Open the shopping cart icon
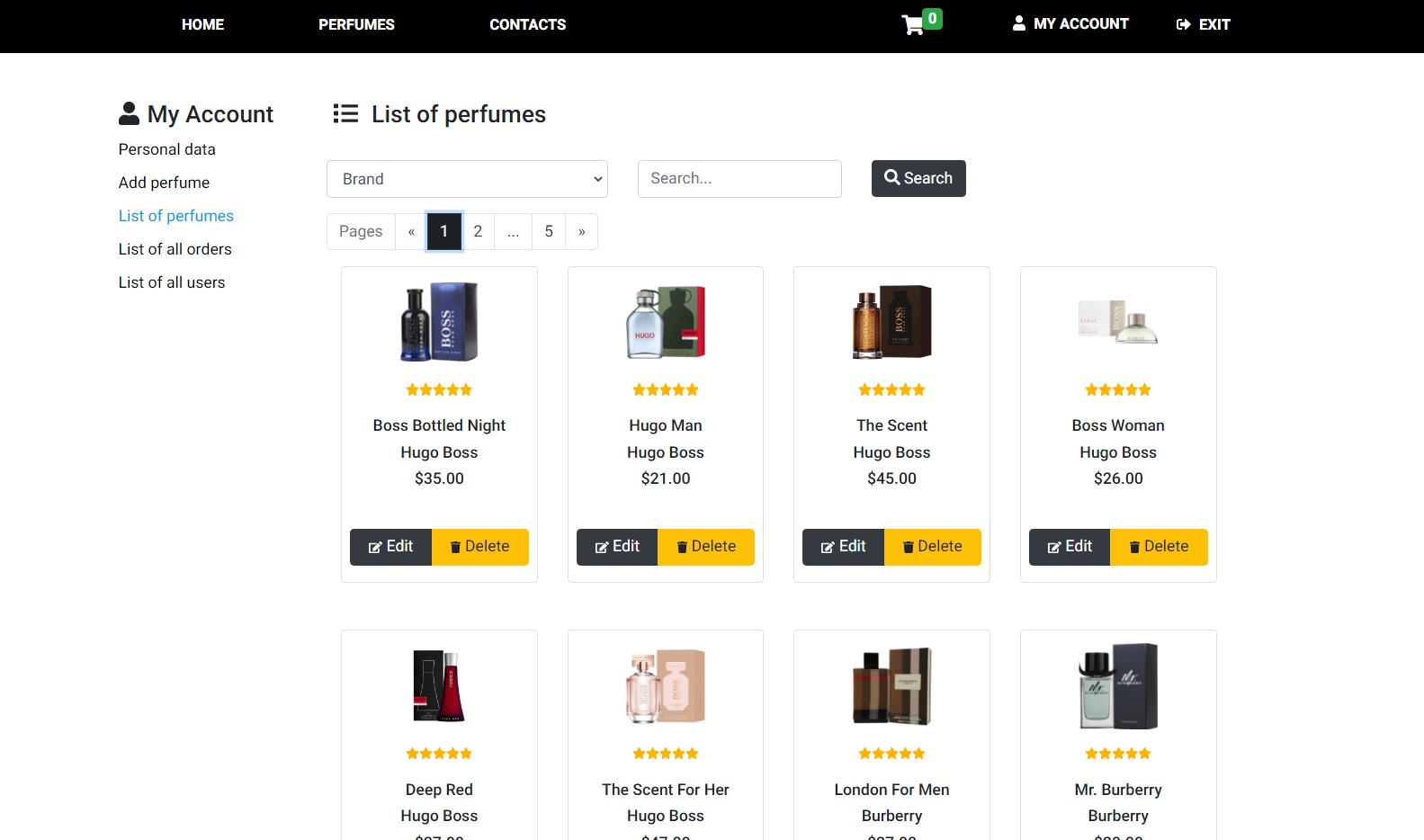The height and width of the screenshot is (840, 1424). pos(912,25)
